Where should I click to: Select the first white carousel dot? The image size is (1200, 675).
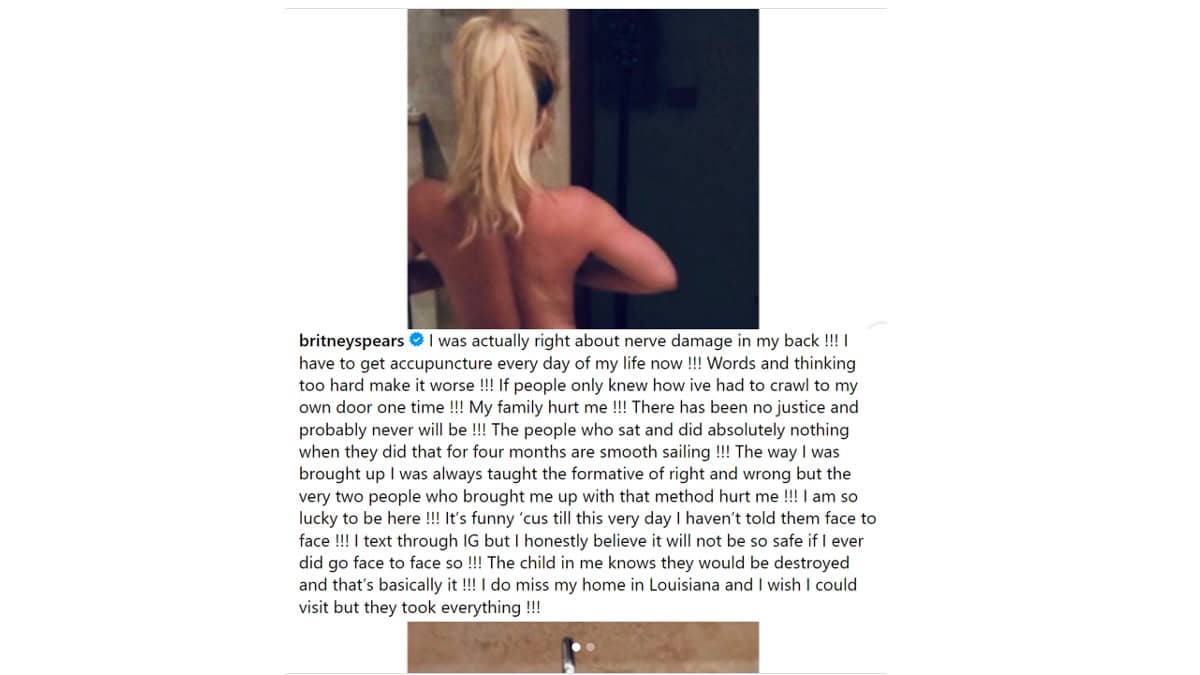(576, 647)
